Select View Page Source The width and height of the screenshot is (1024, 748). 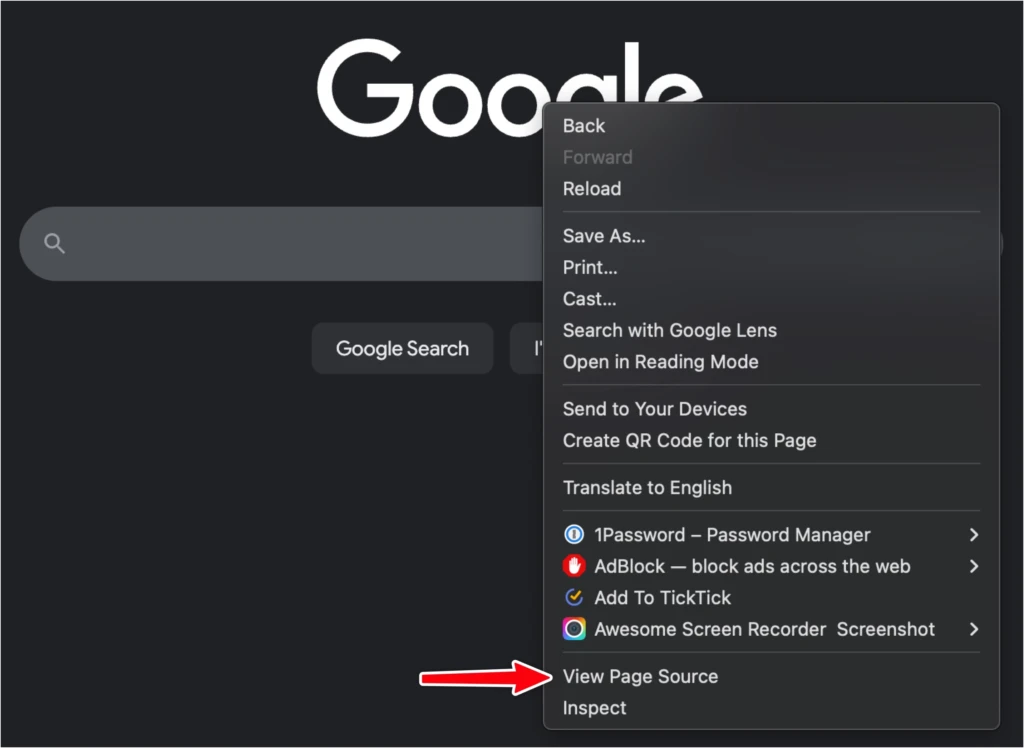click(x=640, y=676)
